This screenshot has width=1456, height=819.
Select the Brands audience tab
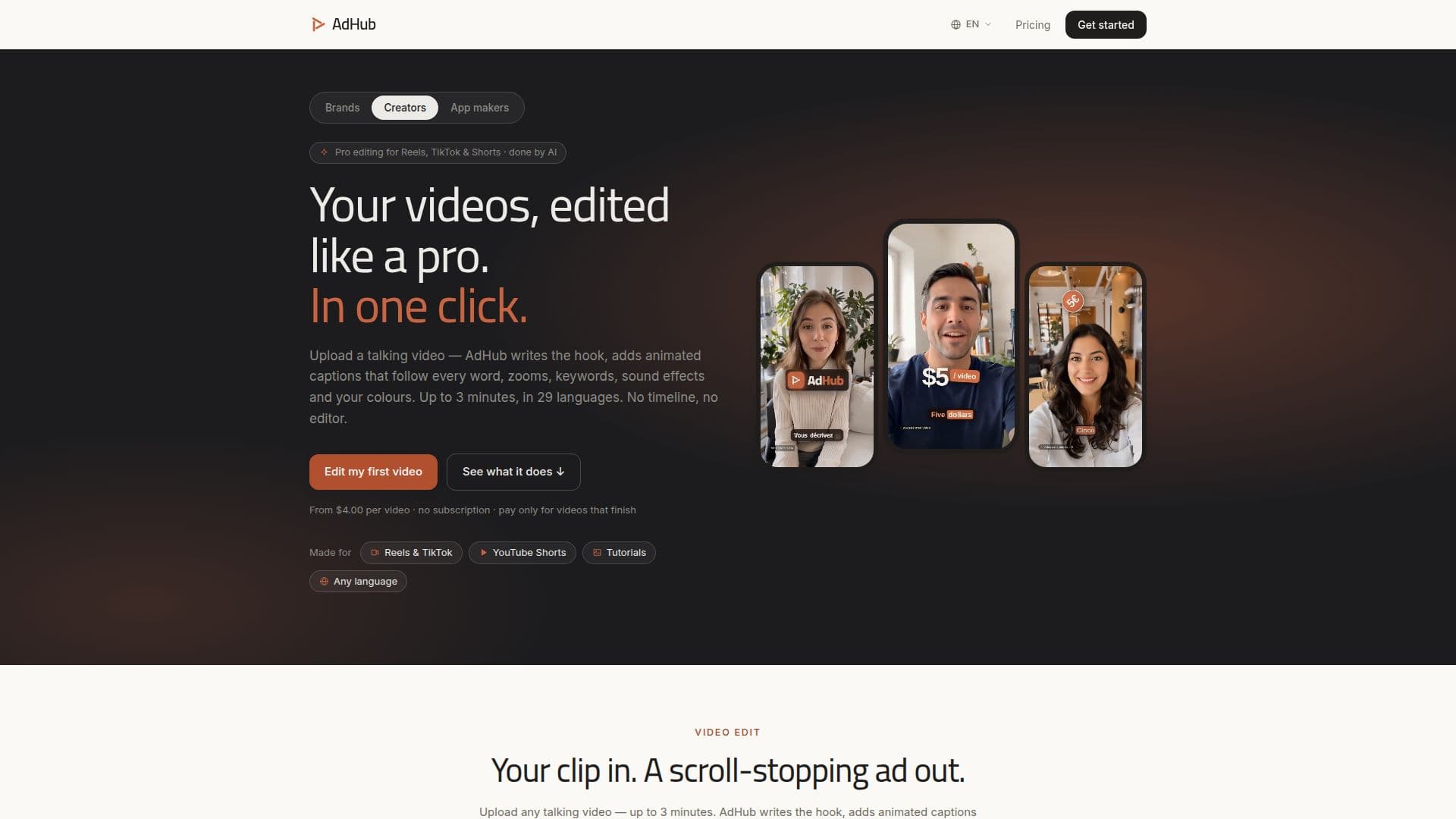tap(342, 108)
